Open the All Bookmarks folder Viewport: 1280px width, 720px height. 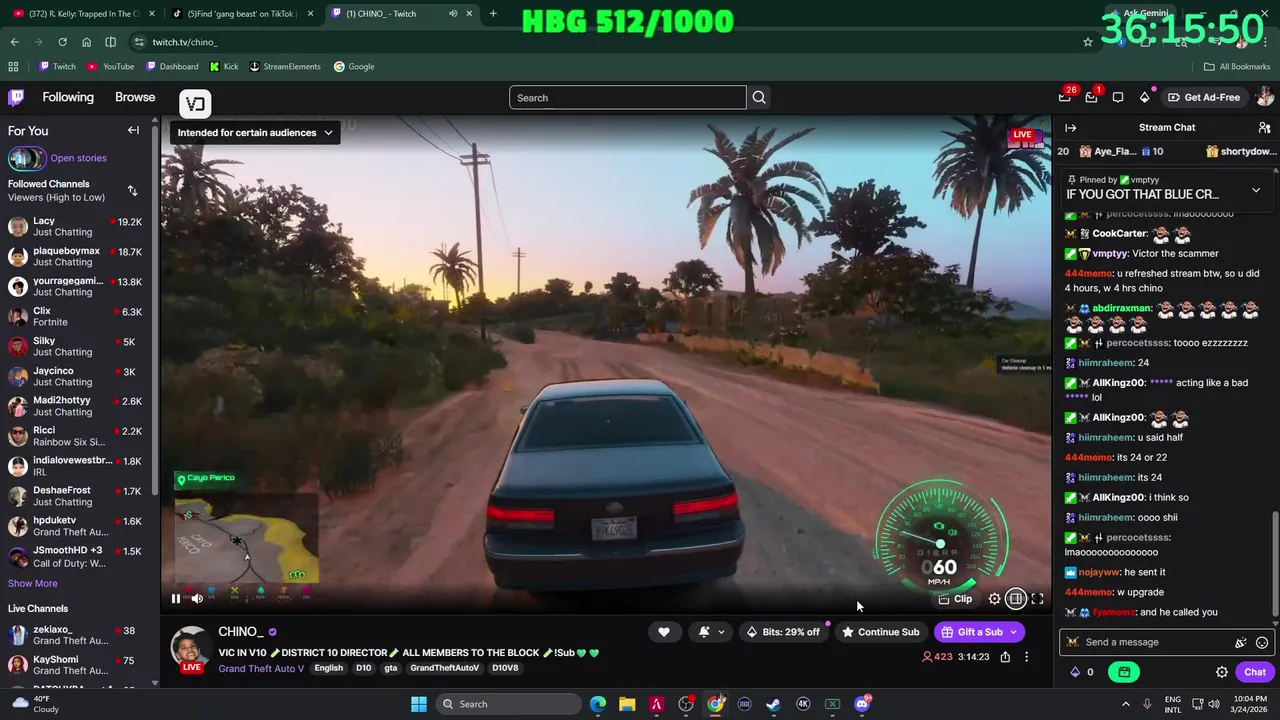click(x=1237, y=67)
